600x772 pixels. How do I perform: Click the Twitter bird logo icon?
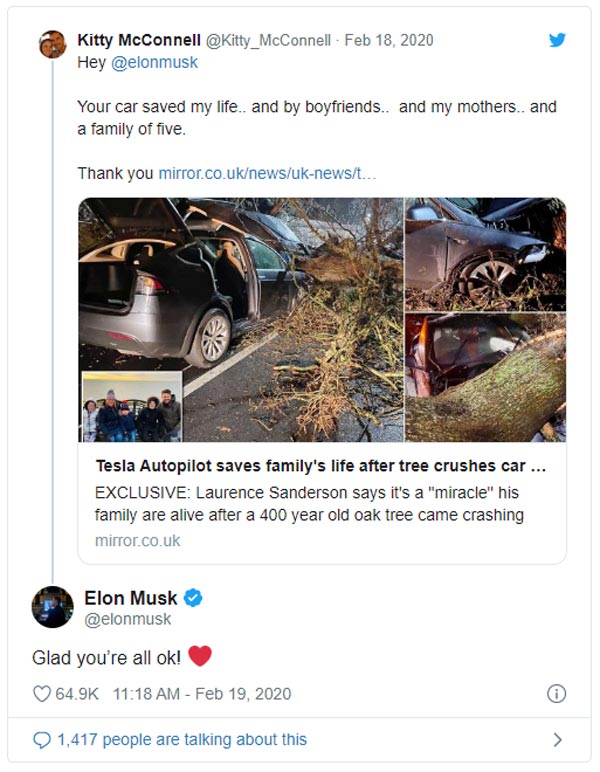pos(557,40)
